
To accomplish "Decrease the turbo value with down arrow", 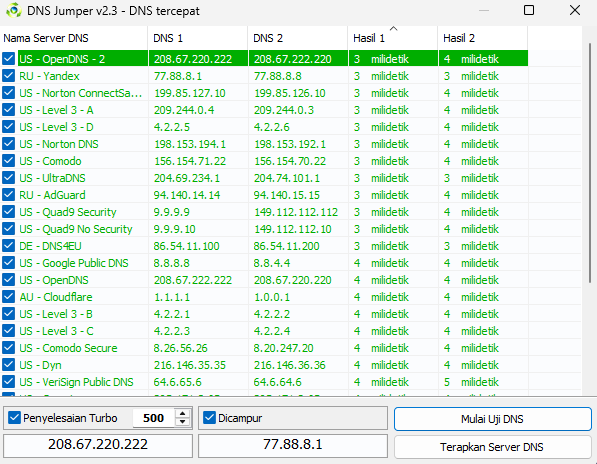I will 183,422.
